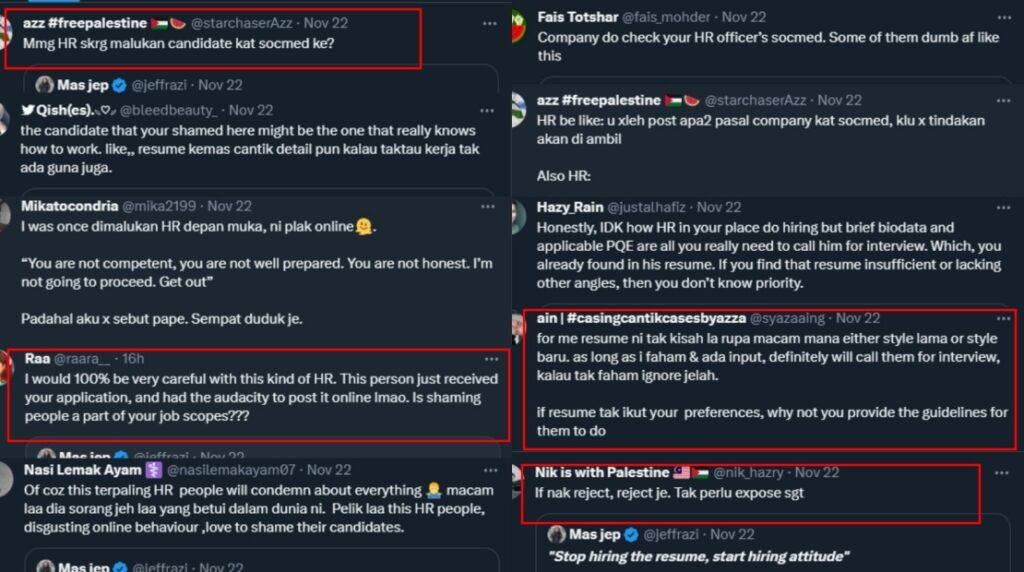
Task: Click more icon on Nasi Lemak Ayam tweet
Action: coord(487,469)
